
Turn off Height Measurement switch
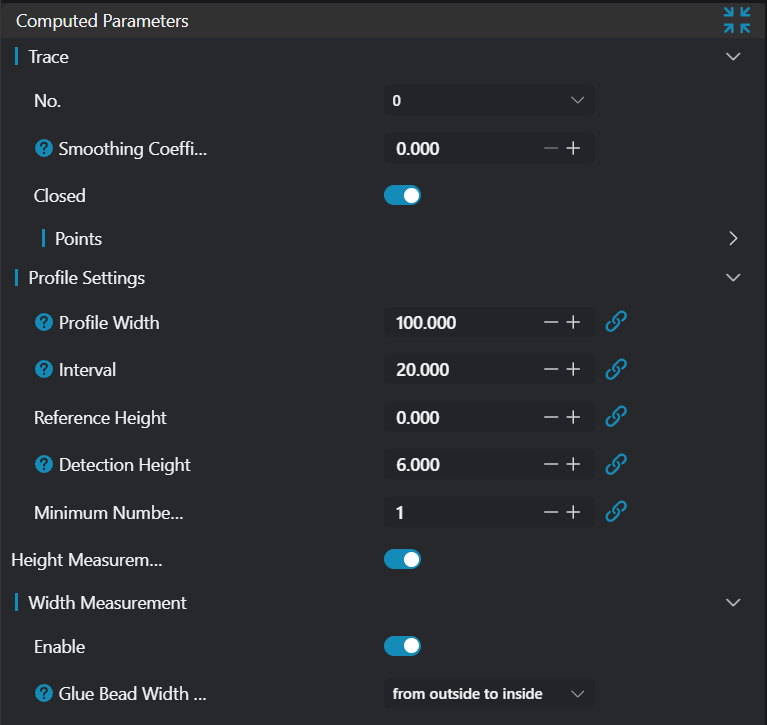pos(402,559)
